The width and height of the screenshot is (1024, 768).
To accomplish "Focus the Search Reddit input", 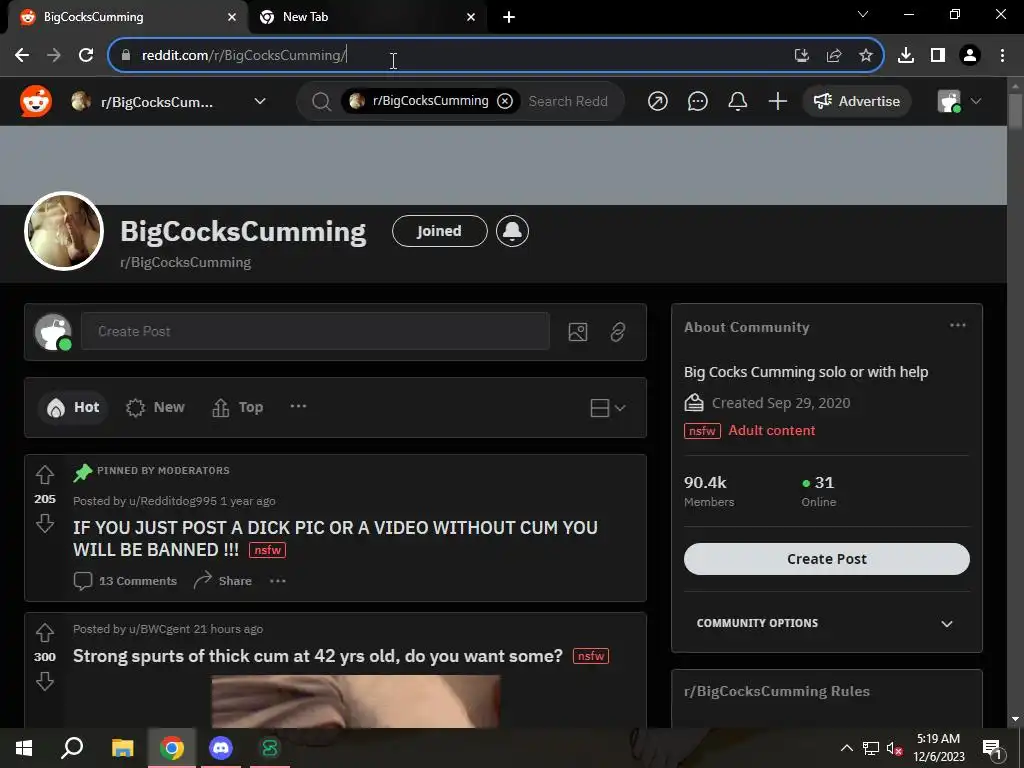I will click(569, 101).
